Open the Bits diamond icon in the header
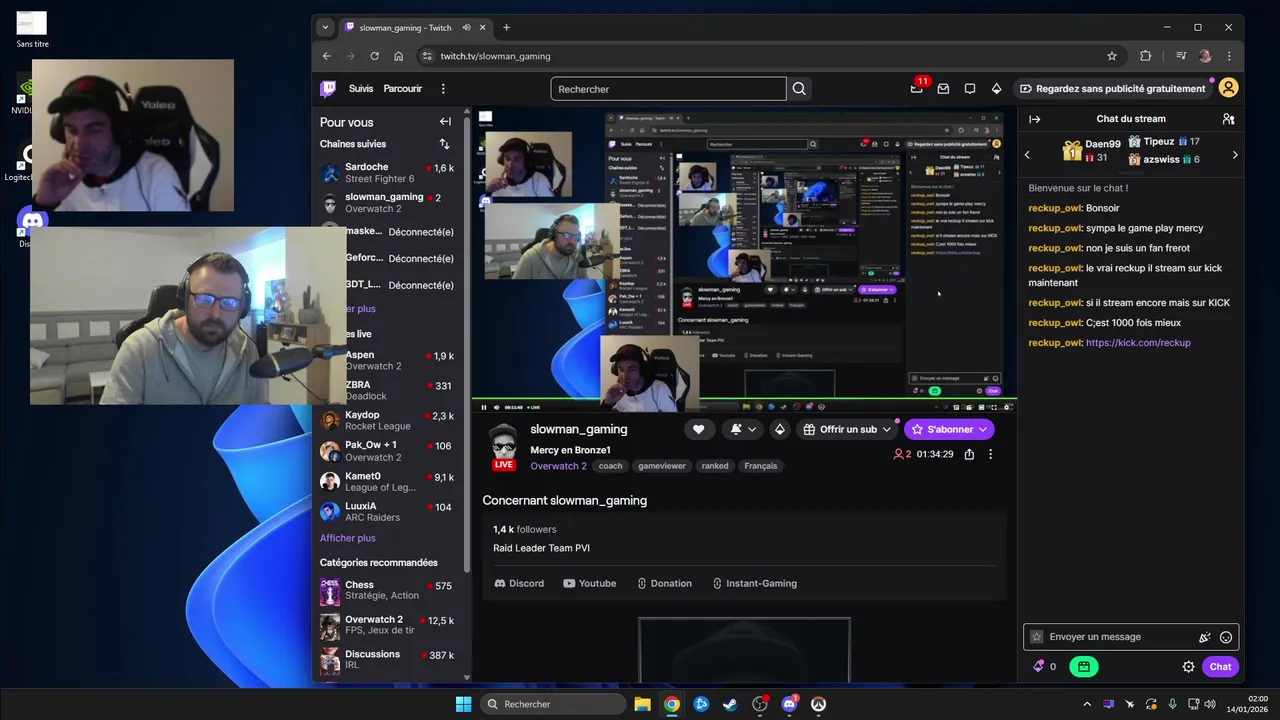 (x=996, y=89)
